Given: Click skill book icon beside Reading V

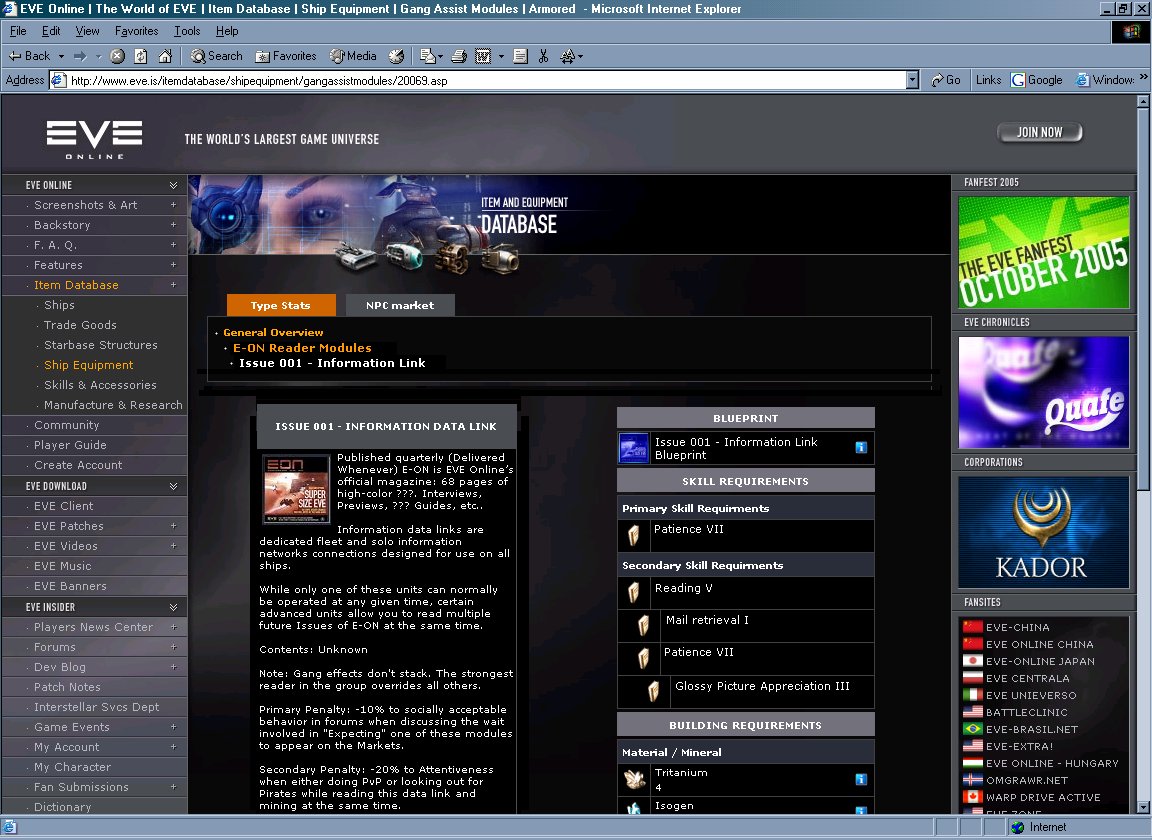Looking at the screenshot, I should coord(633,592).
